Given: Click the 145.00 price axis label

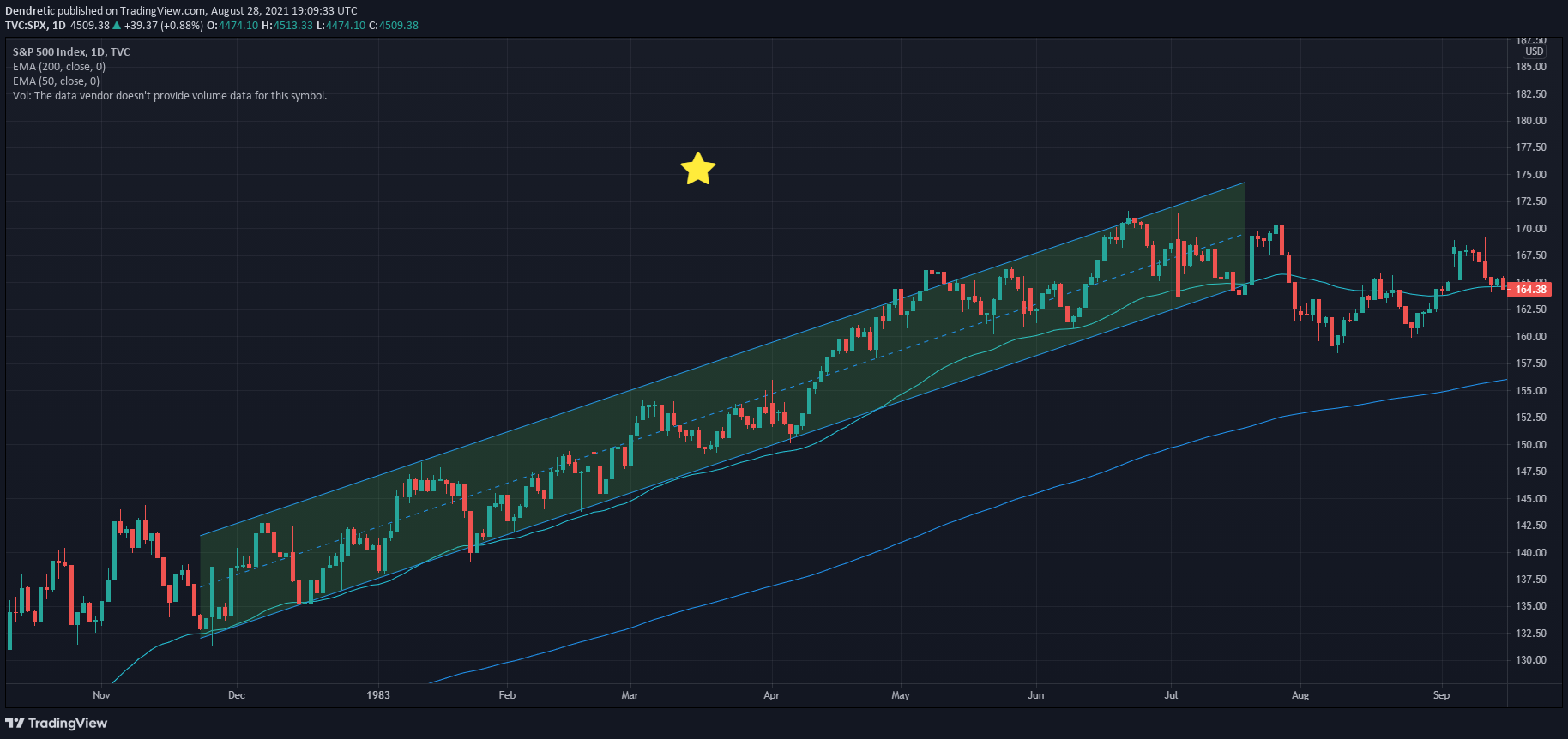Looking at the screenshot, I should coord(1531,499).
